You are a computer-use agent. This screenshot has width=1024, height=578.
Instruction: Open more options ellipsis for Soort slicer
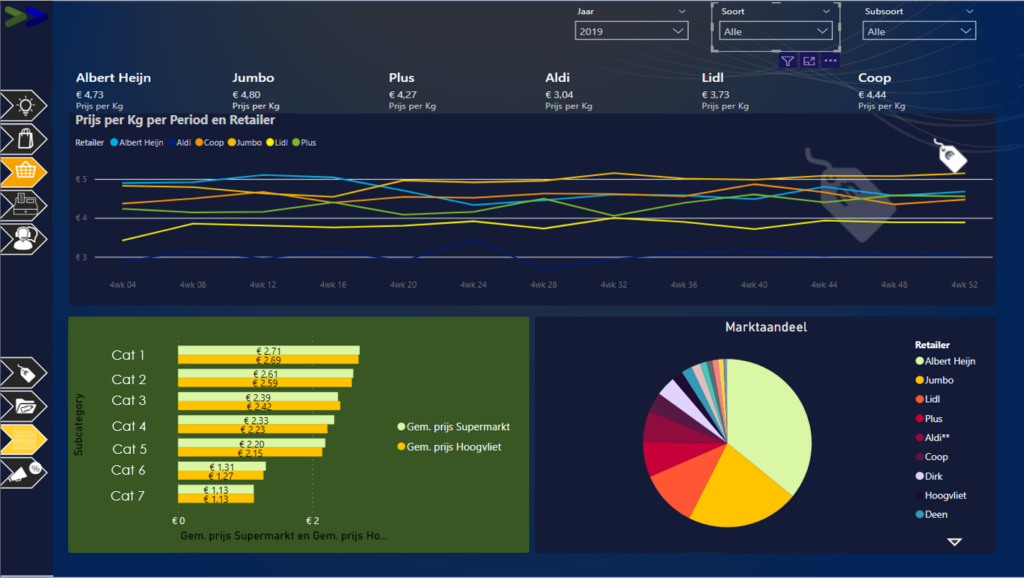coord(830,61)
